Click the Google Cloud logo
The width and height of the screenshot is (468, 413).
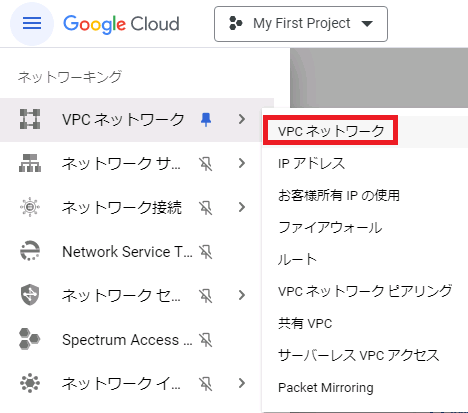[121, 24]
